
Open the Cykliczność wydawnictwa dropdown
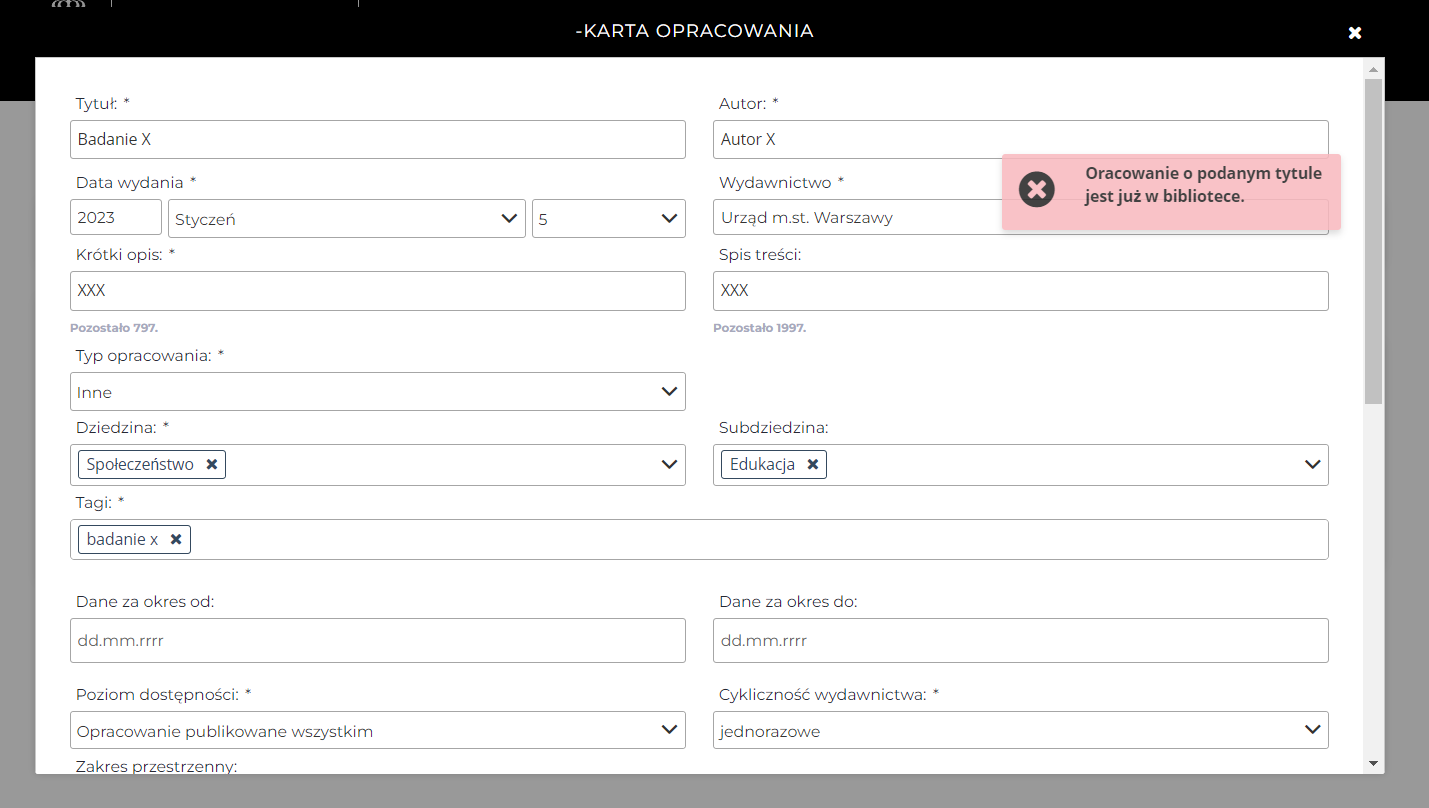(x=1020, y=731)
